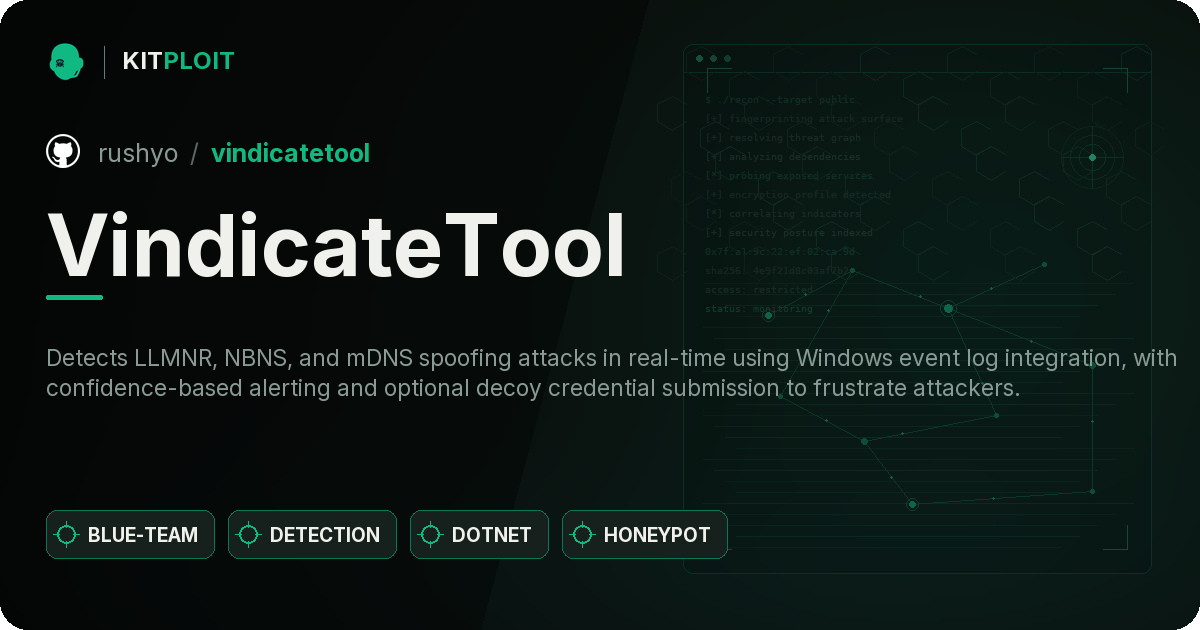Click 'fingerprinting attack surface' terminal line

click(x=803, y=119)
